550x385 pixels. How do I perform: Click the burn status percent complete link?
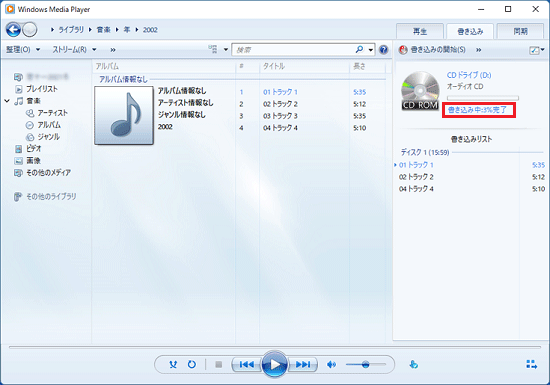pos(478,110)
